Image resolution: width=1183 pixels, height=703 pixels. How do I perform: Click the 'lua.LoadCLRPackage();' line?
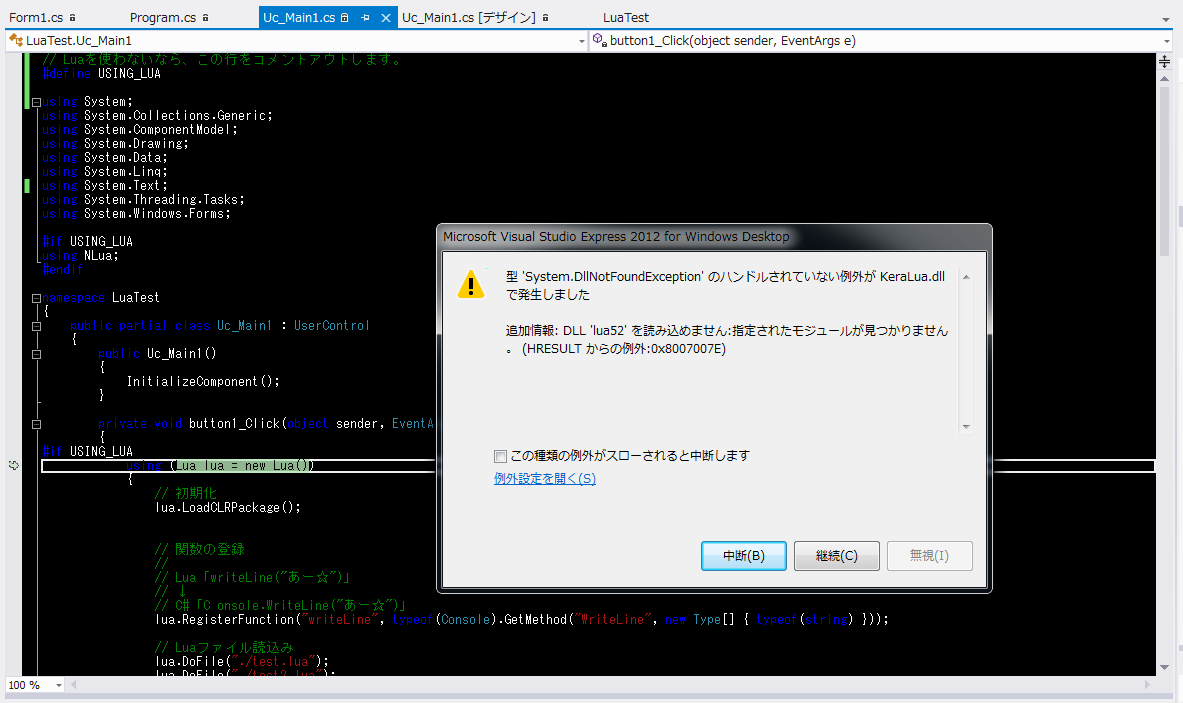point(228,508)
